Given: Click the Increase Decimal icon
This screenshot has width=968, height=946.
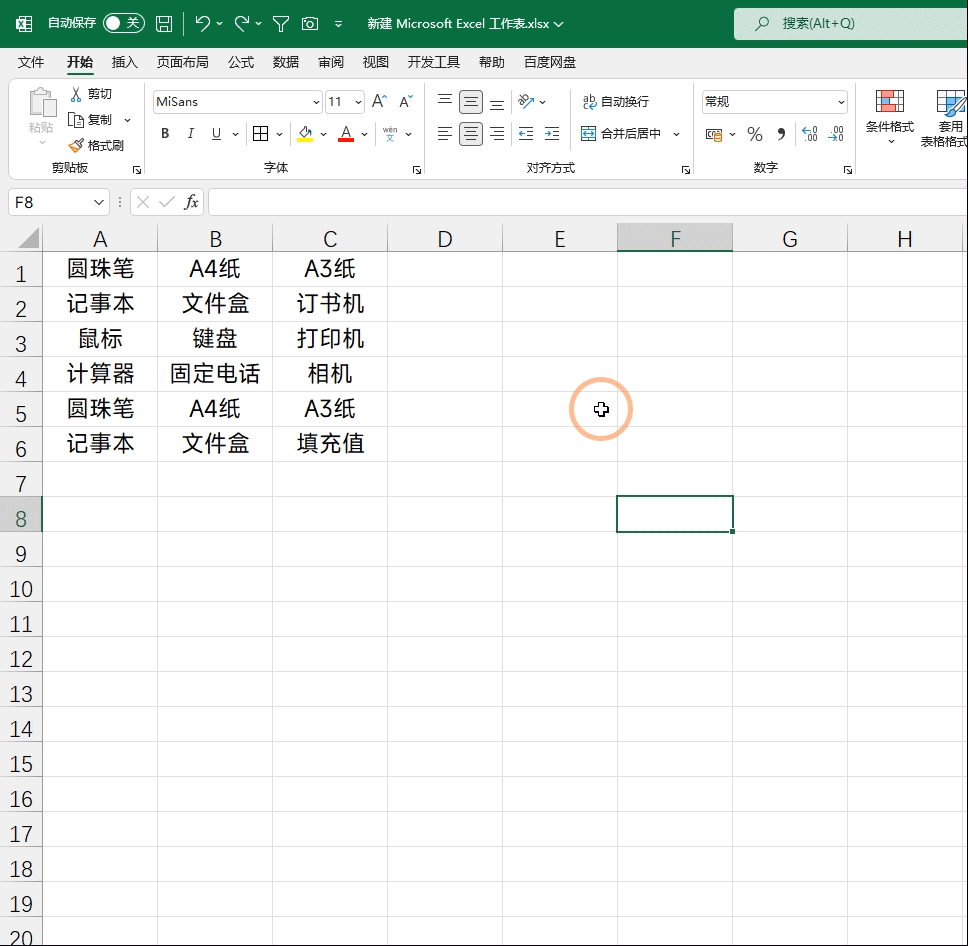Looking at the screenshot, I should [809, 133].
